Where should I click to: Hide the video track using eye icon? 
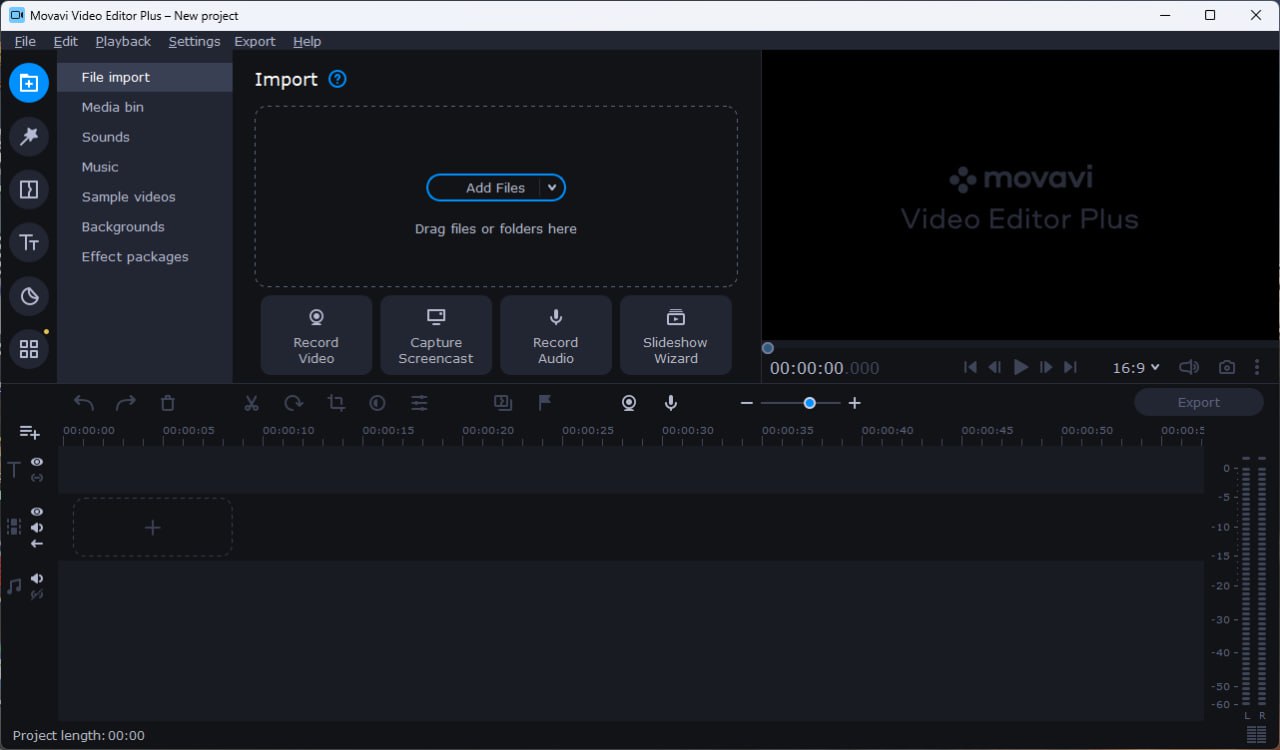(x=37, y=512)
